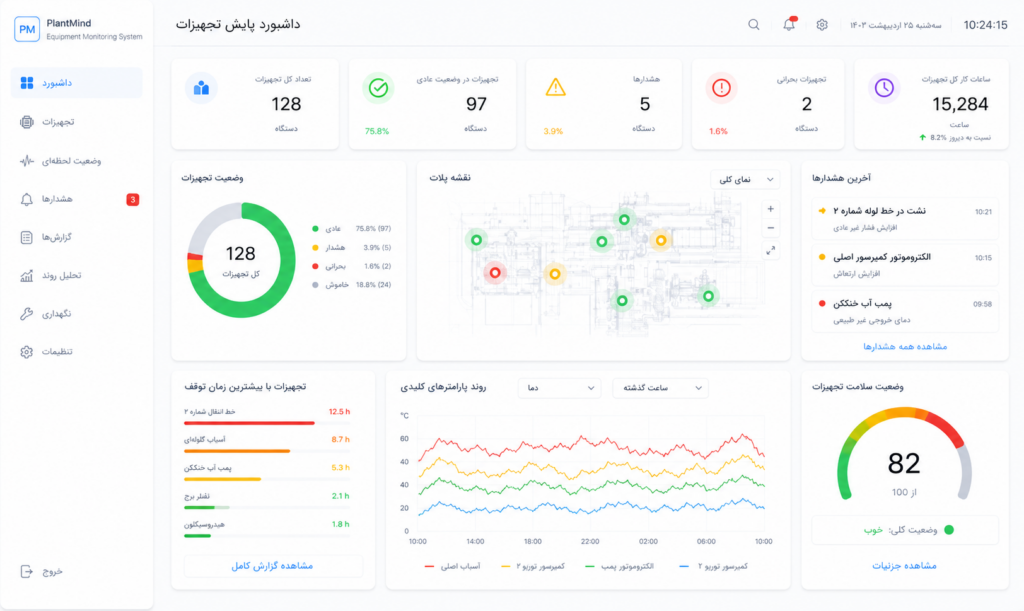Click the PlantMind PM logo
Image resolution: width=1024 pixels, height=611 pixels.
pos(27,29)
